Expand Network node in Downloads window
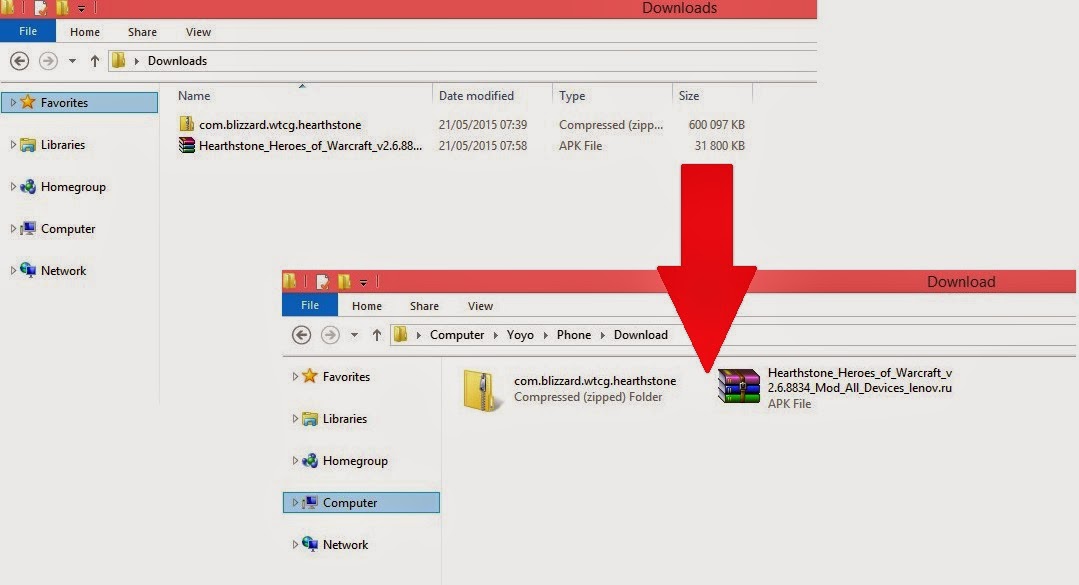 [x=12, y=270]
